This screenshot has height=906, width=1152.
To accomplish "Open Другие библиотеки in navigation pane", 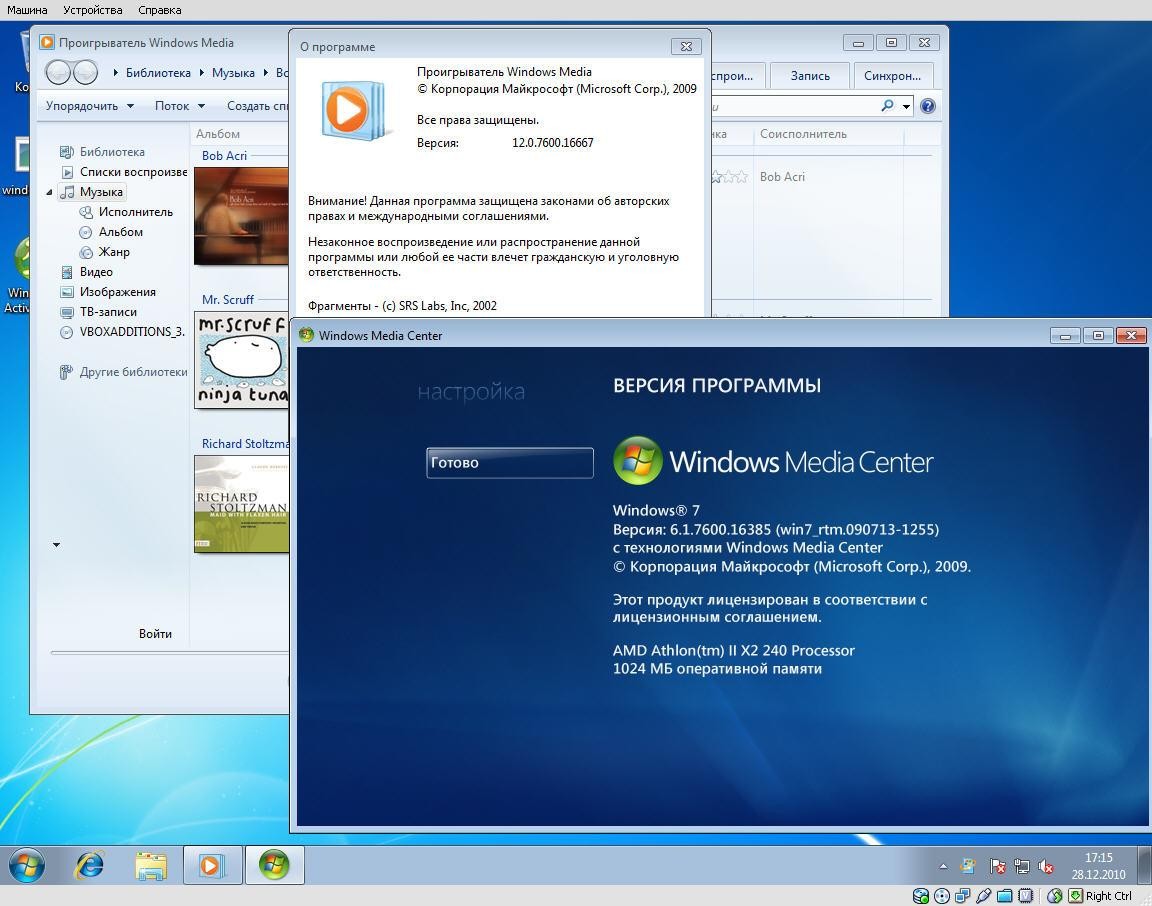I will (123, 372).
